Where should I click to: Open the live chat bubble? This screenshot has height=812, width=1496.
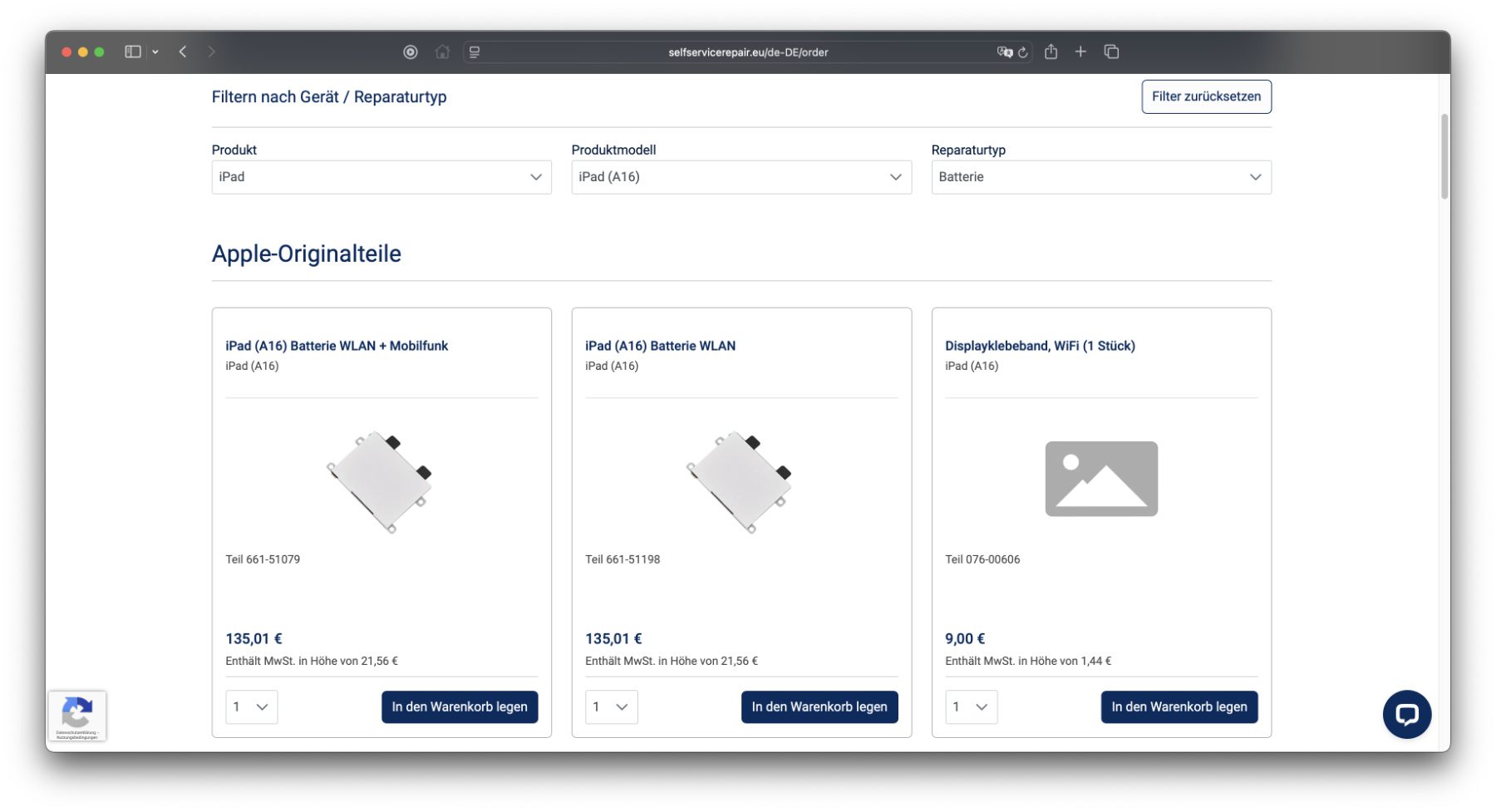[x=1406, y=714]
